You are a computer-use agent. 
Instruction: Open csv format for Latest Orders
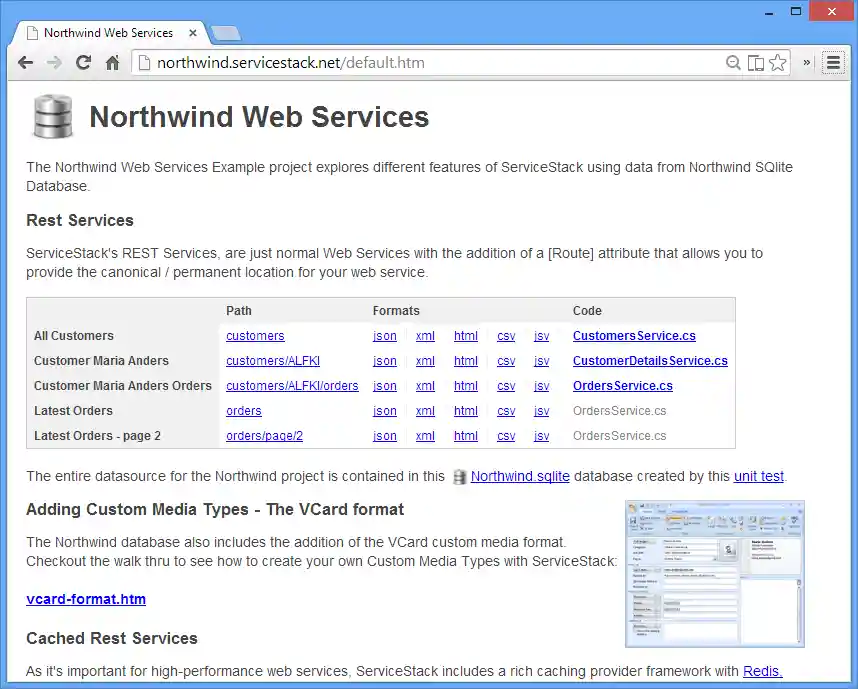click(x=506, y=411)
